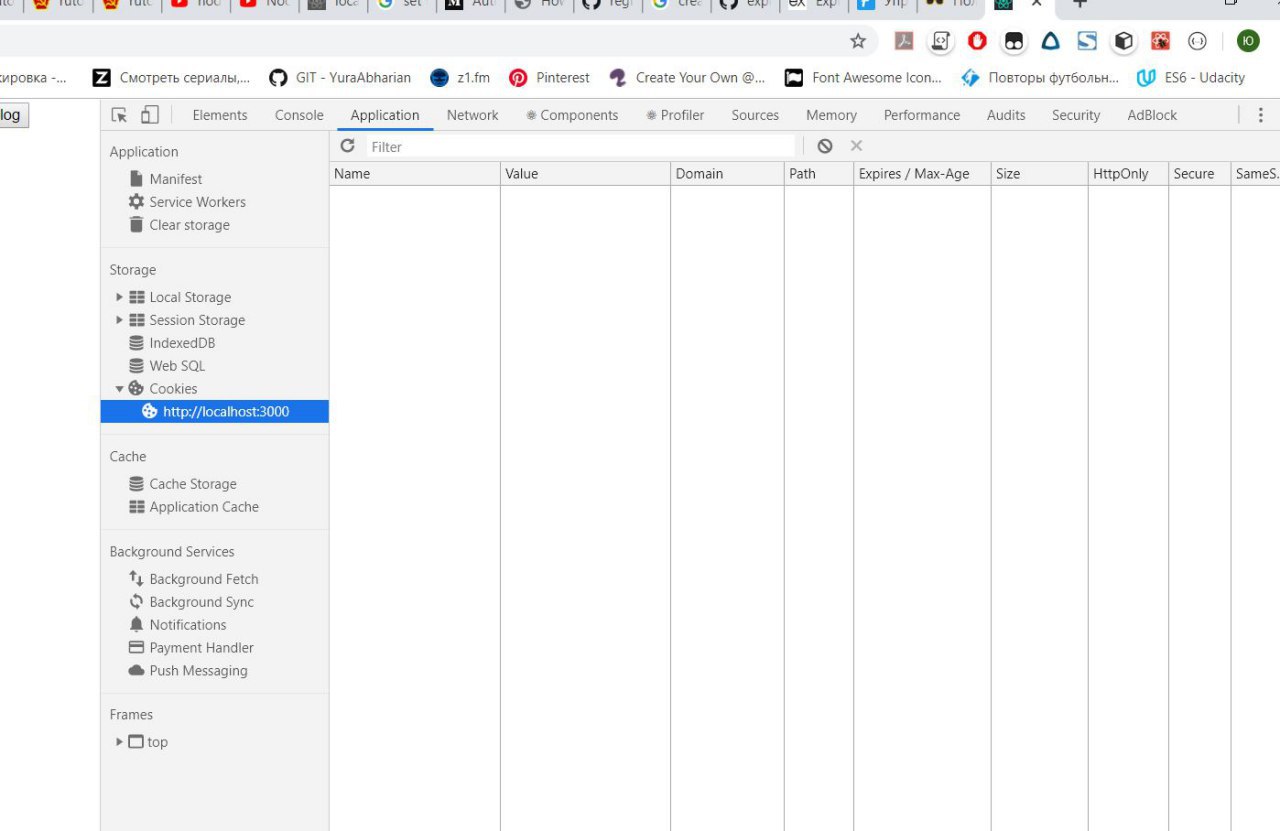The width and height of the screenshot is (1280, 831).
Task: Bookmark this page with the star icon
Action: tap(858, 41)
